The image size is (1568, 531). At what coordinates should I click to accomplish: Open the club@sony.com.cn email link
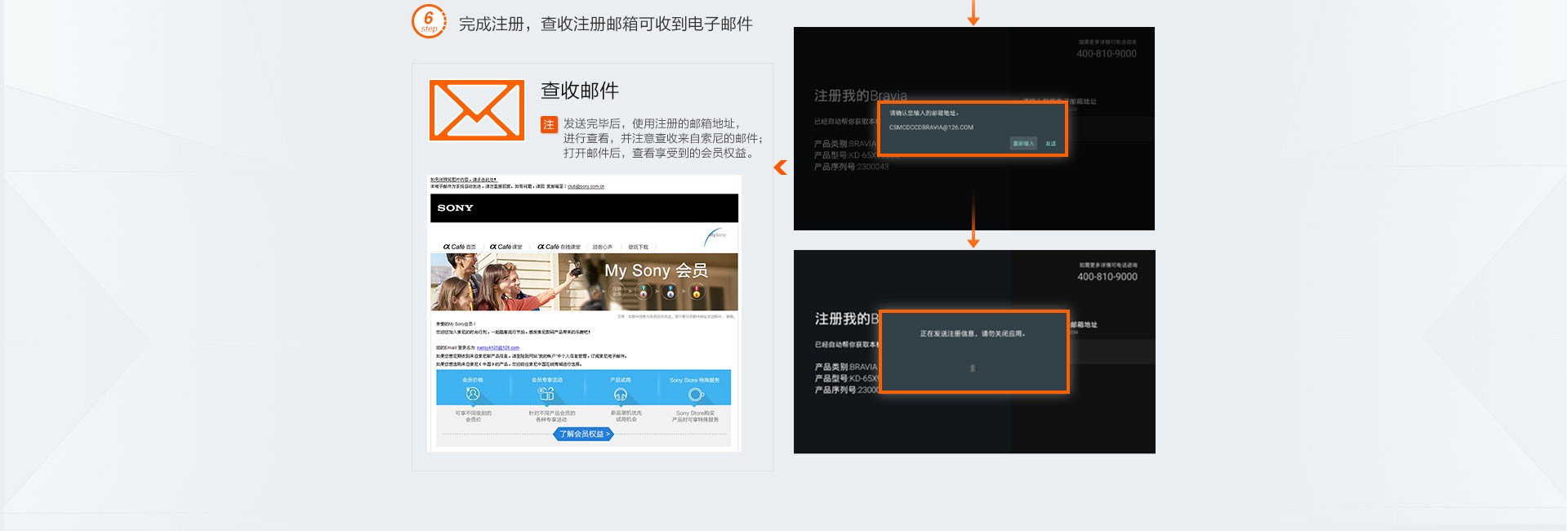[x=586, y=186]
